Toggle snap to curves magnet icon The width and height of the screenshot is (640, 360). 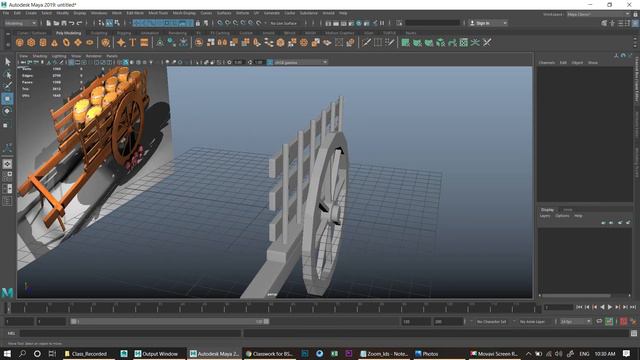click(x=227, y=23)
